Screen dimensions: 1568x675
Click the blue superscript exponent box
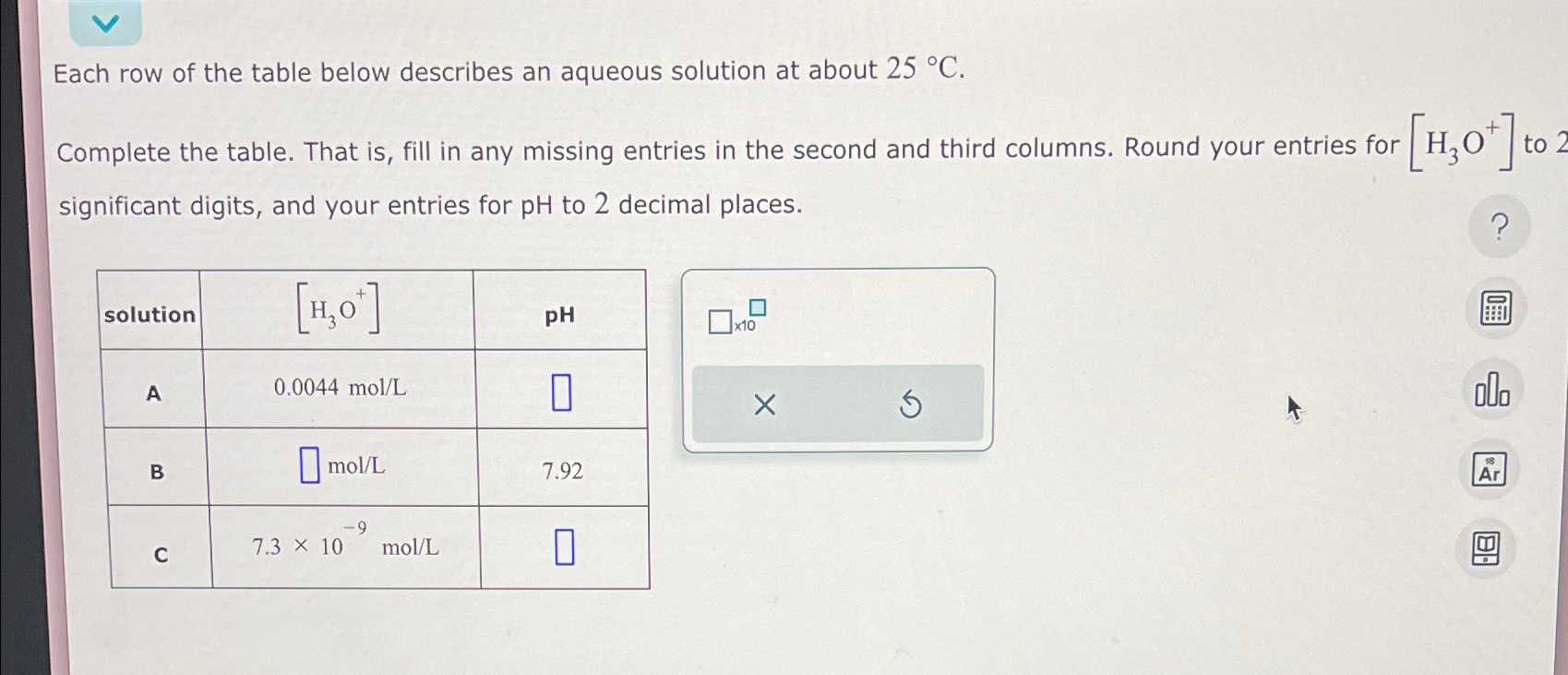[x=757, y=308]
